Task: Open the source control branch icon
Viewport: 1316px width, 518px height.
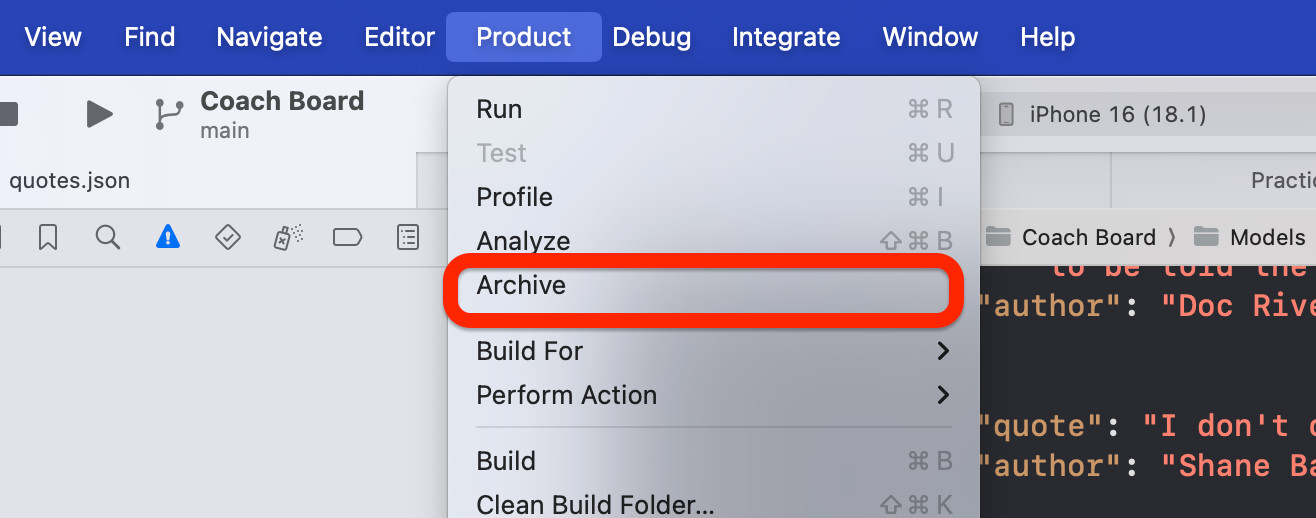Action: [x=169, y=114]
